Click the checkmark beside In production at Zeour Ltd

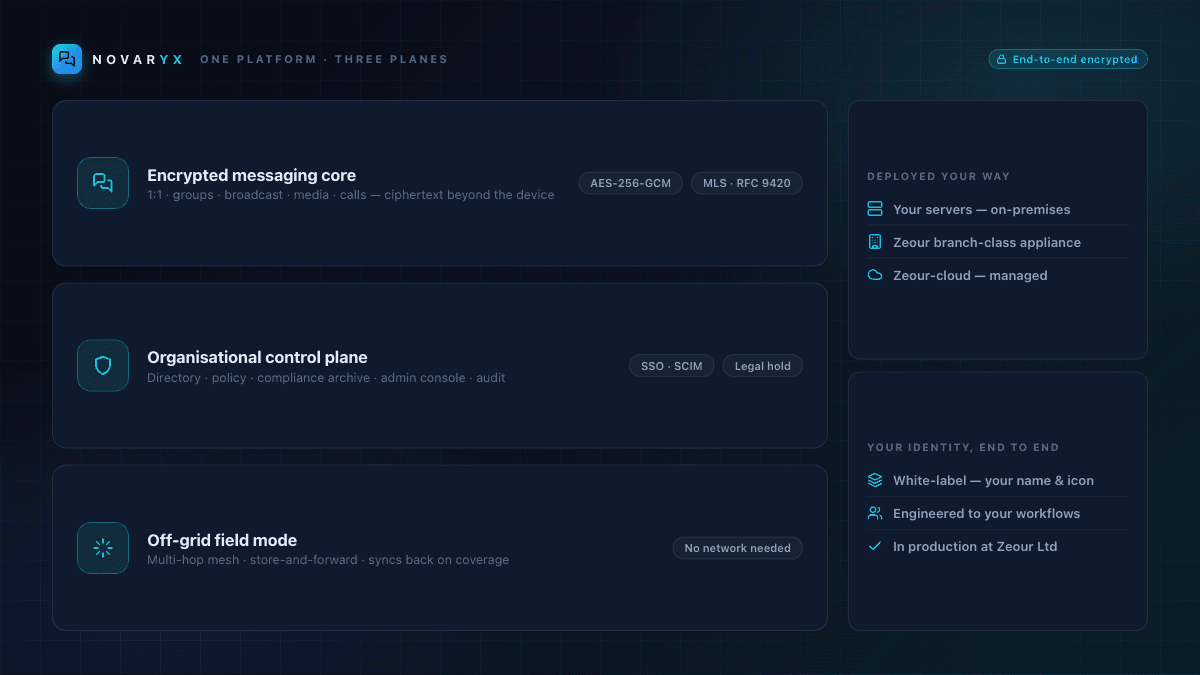875,546
